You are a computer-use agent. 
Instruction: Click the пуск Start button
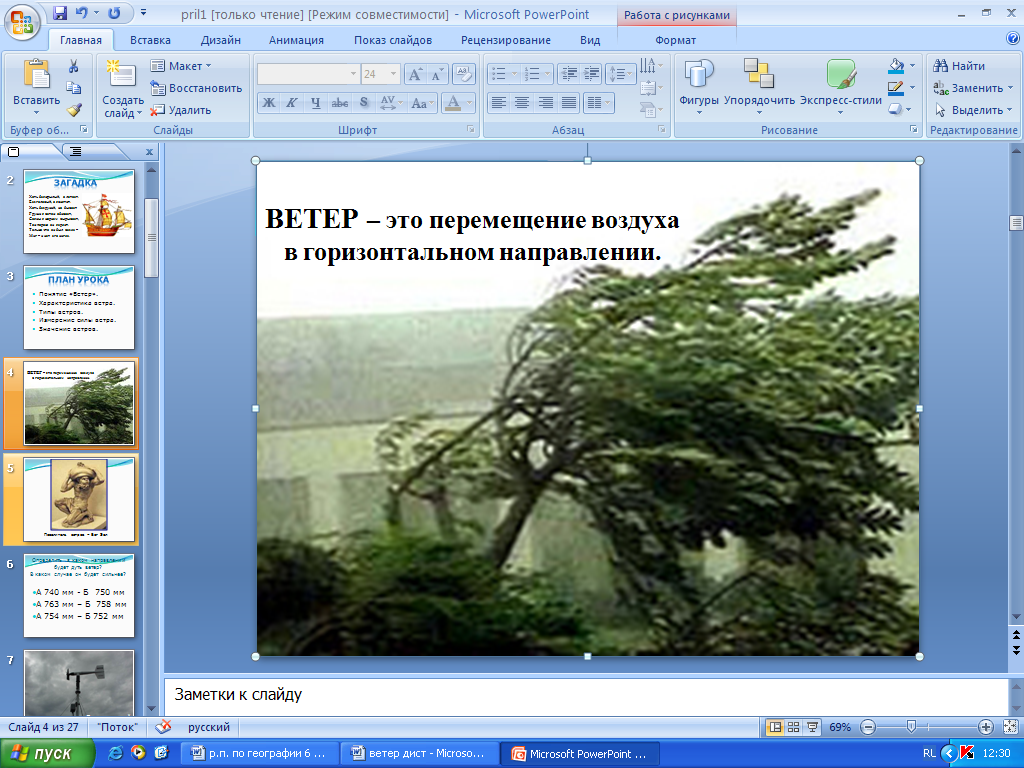pos(46,754)
